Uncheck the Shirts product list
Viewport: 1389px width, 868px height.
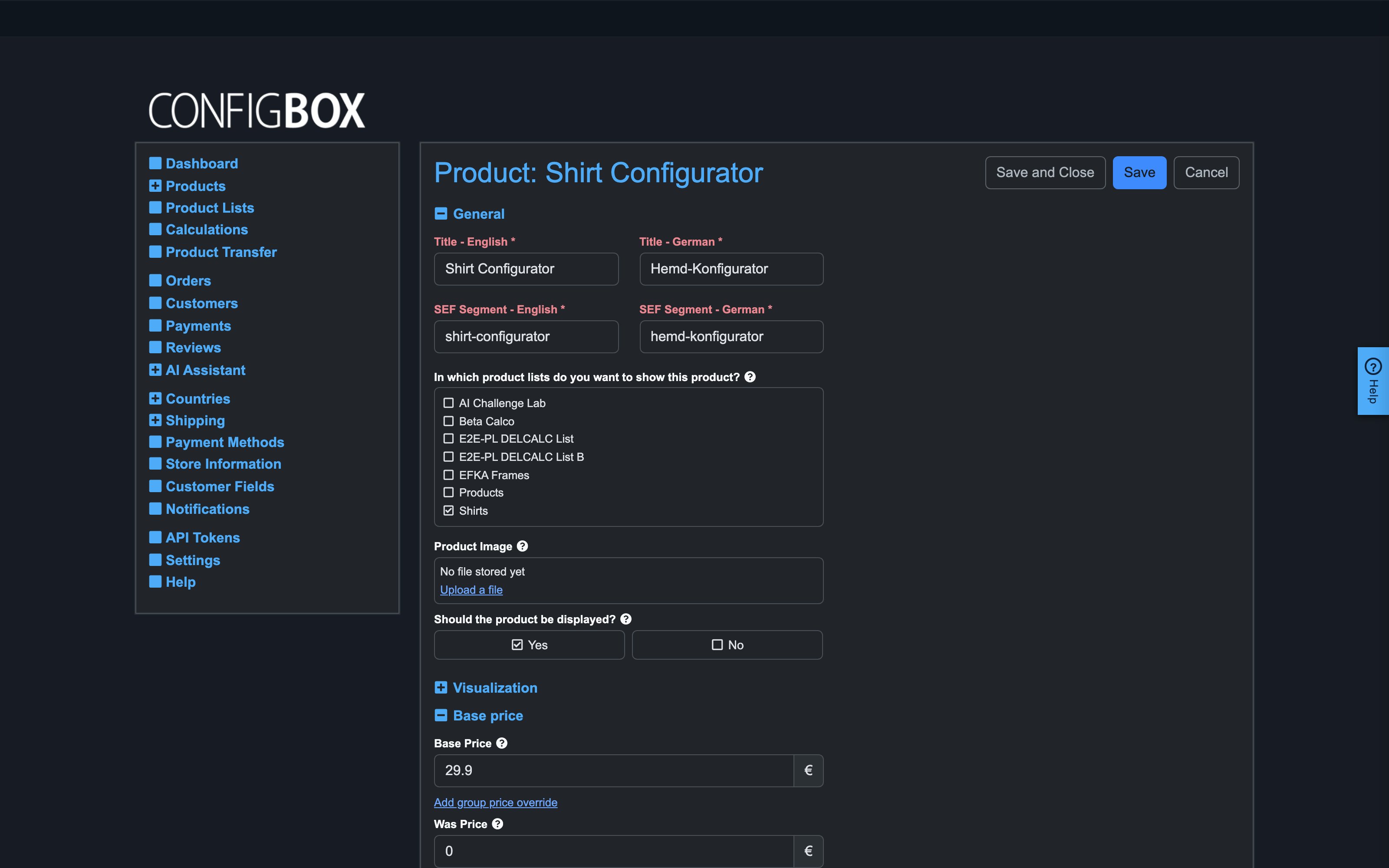448,510
